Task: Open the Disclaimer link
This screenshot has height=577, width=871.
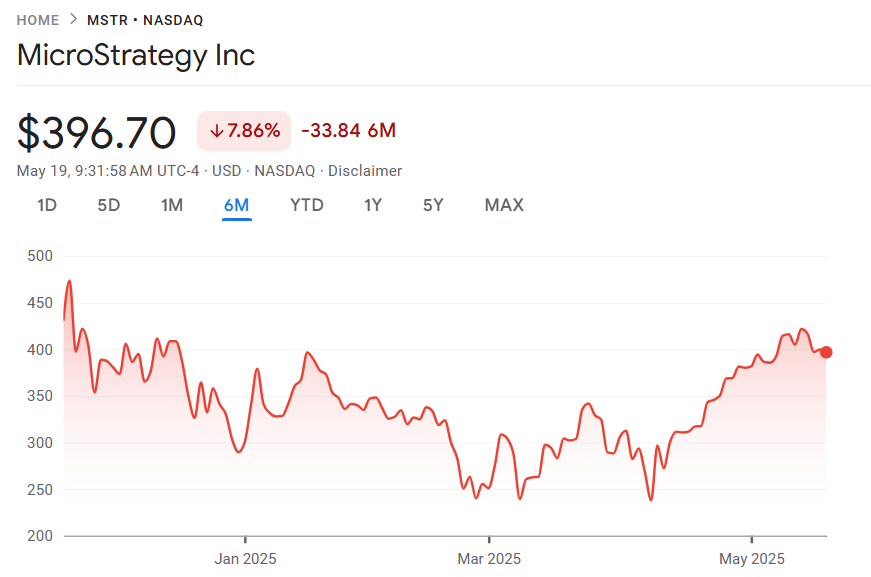Action: tap(365, 171)
